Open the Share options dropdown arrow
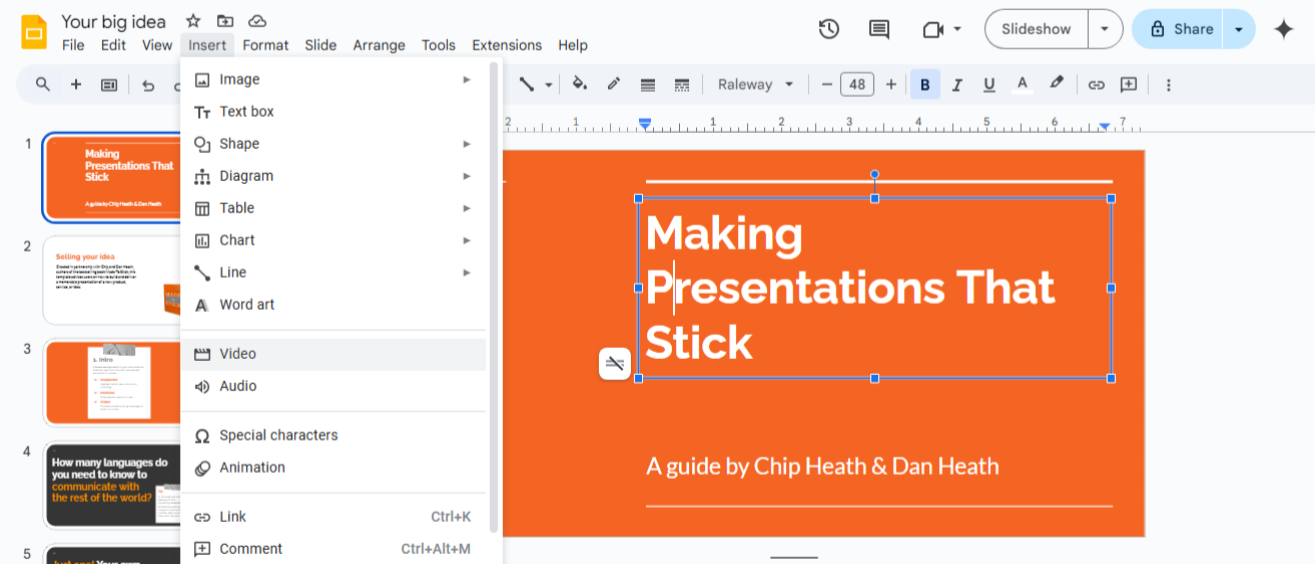 coord(1239,29)
